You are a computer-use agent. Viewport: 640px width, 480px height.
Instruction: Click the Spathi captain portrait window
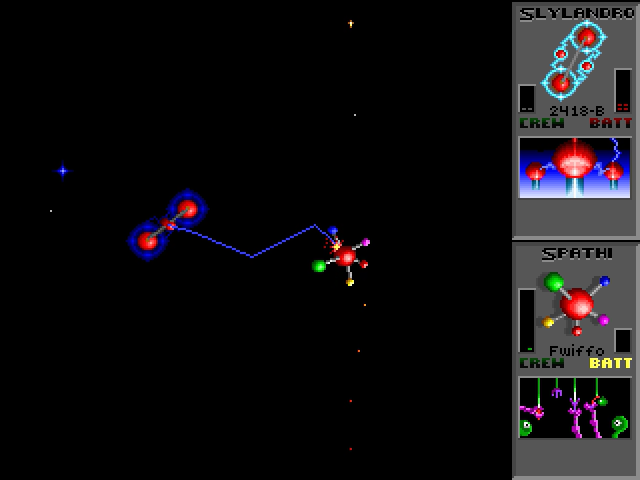pyautogui.click(x=575, y=408)
